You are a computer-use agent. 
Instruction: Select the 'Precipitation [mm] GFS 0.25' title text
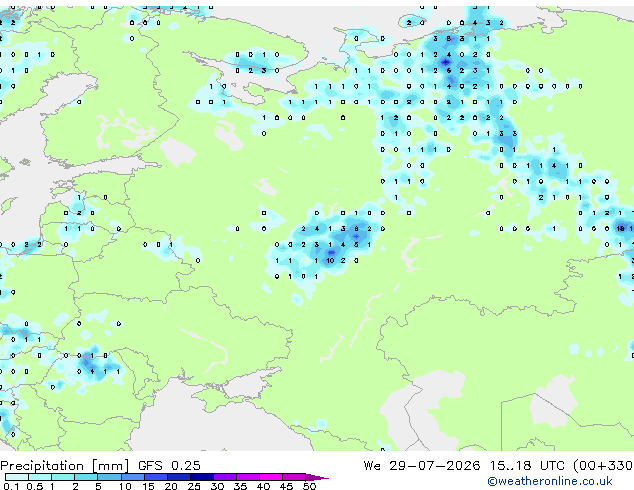point(100,466)
